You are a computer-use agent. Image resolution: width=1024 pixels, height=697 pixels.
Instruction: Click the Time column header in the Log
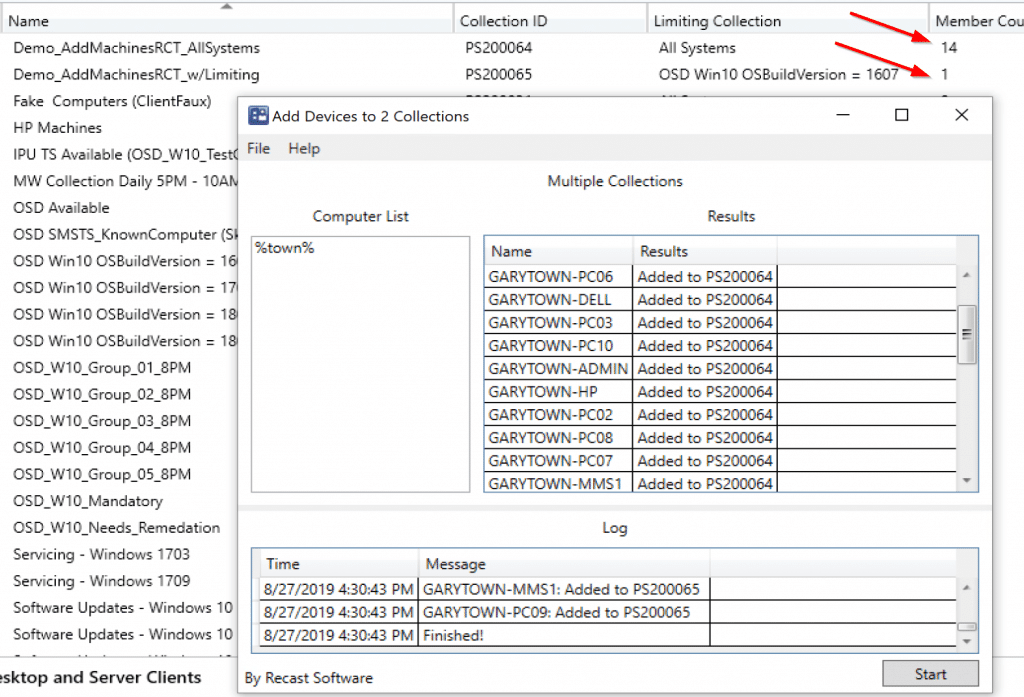click(x=285, y=563)
